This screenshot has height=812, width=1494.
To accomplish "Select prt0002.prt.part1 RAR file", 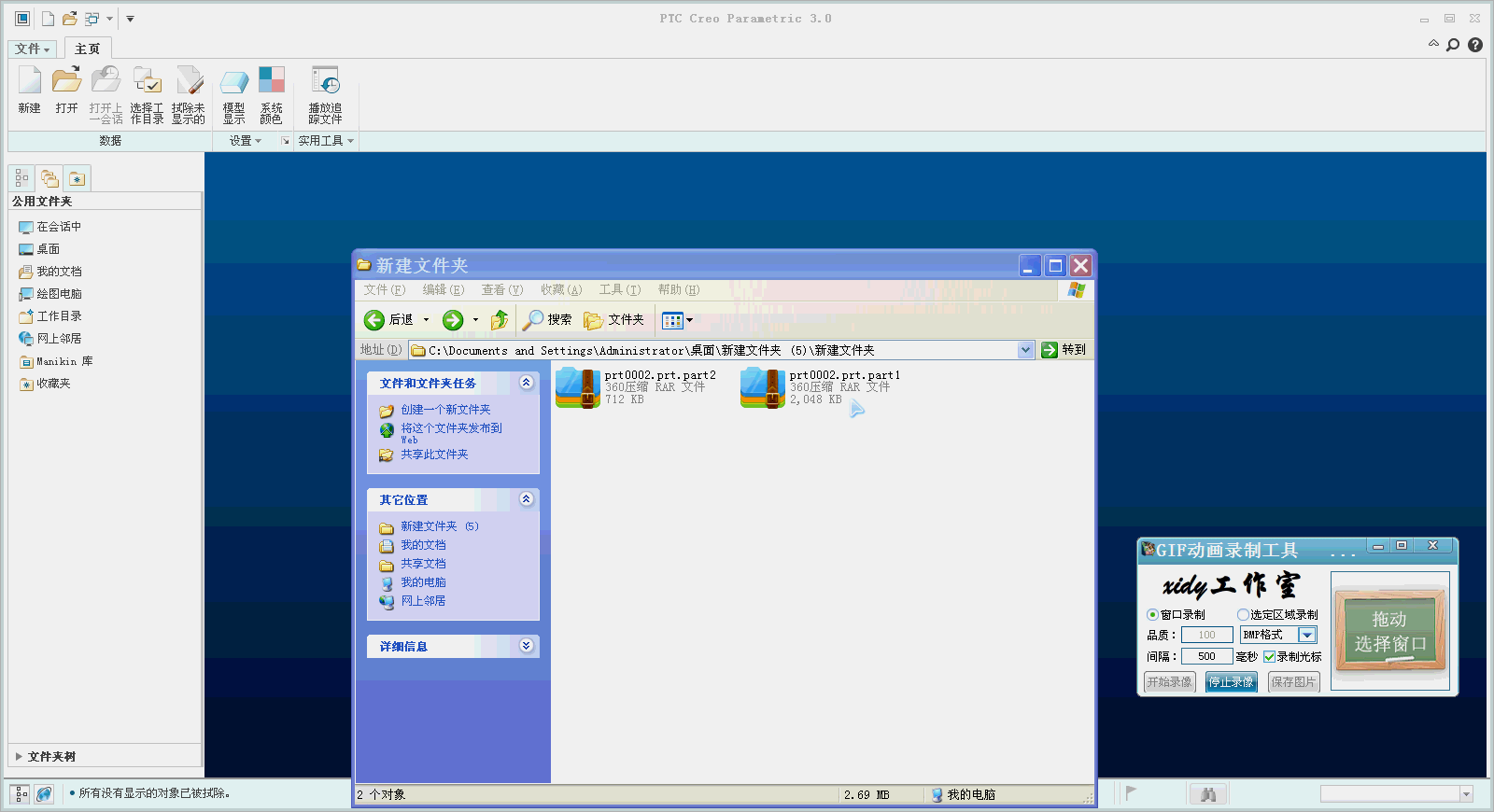I will (821, 387).
